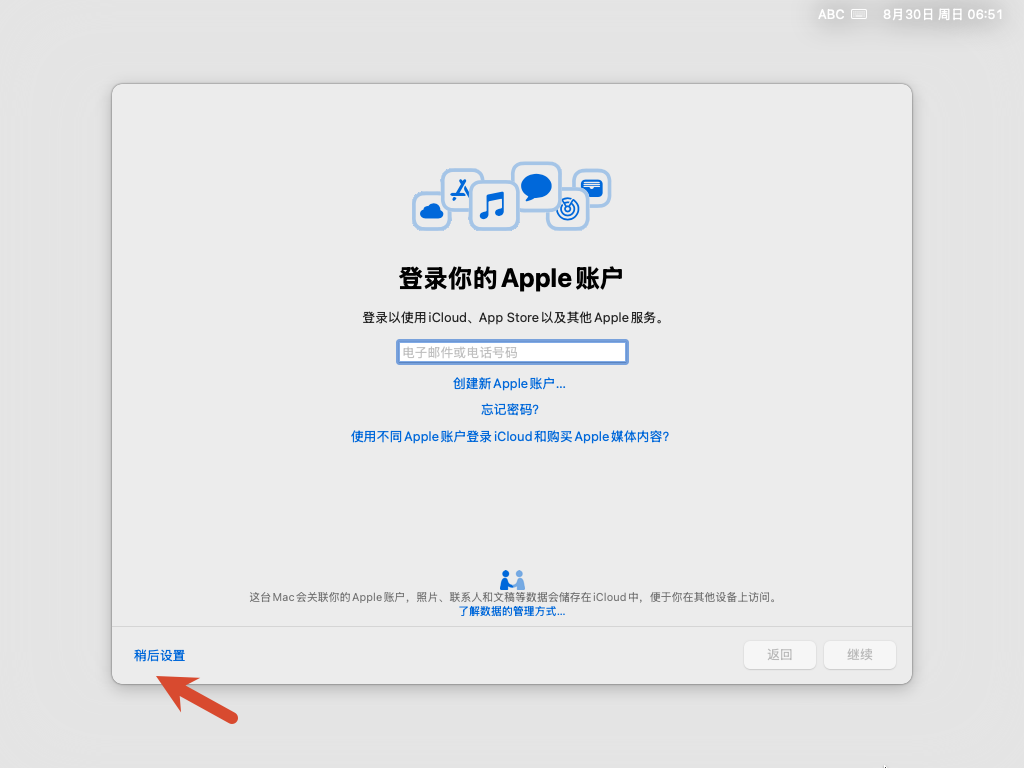Click the iCloud and App Store sign-in description

click(x=513, y=317)
